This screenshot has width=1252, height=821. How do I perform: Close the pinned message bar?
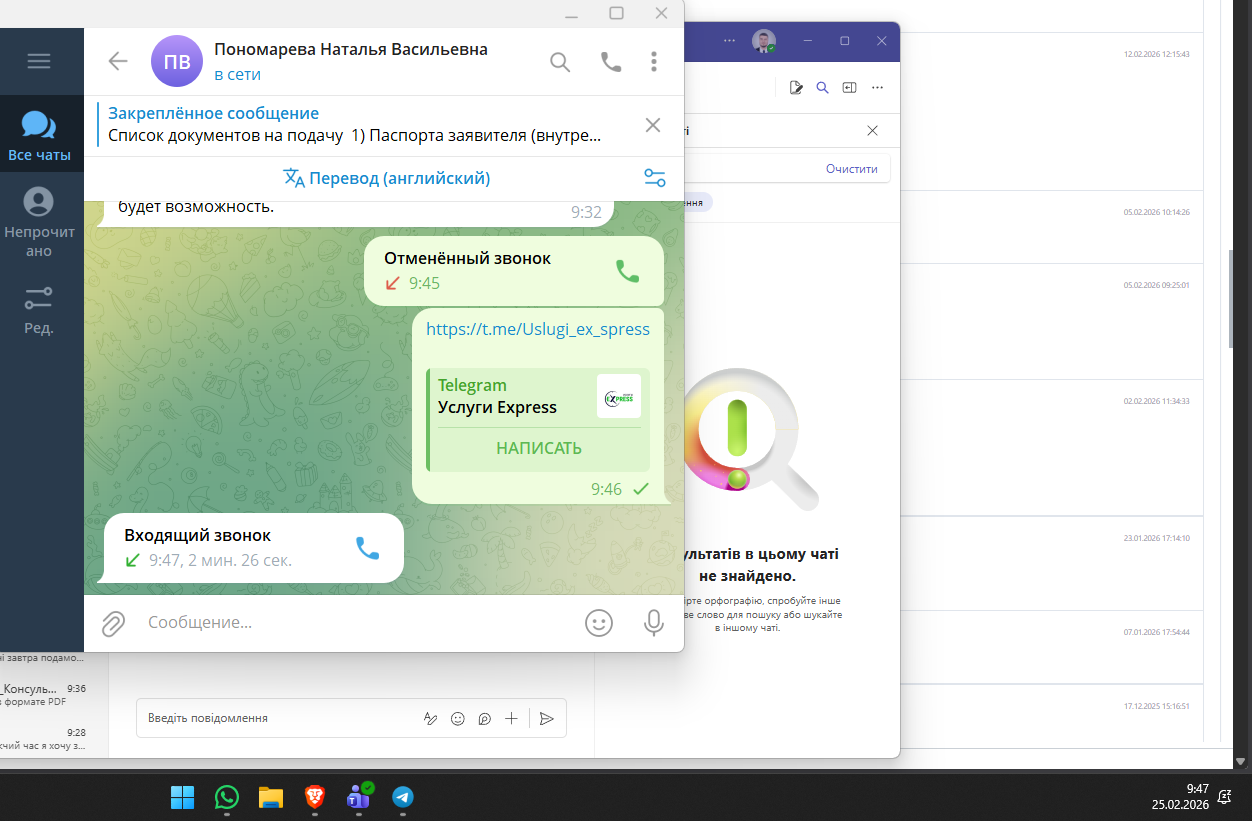tap(653, 125)
